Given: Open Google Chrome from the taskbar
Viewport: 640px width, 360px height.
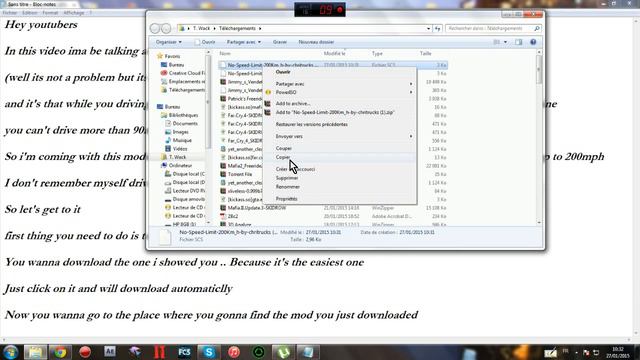Looking at the screenshot, I should click(x=60, y=352).
